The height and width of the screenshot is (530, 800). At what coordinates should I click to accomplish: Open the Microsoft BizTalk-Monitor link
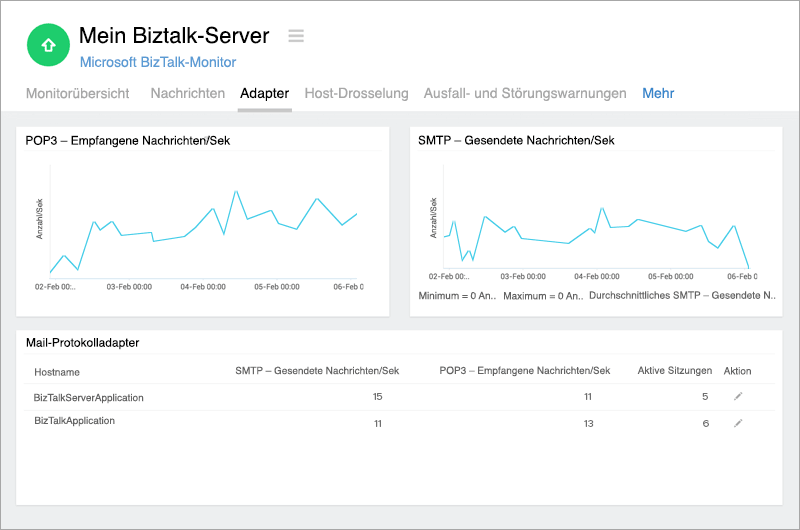coord(158,62)
